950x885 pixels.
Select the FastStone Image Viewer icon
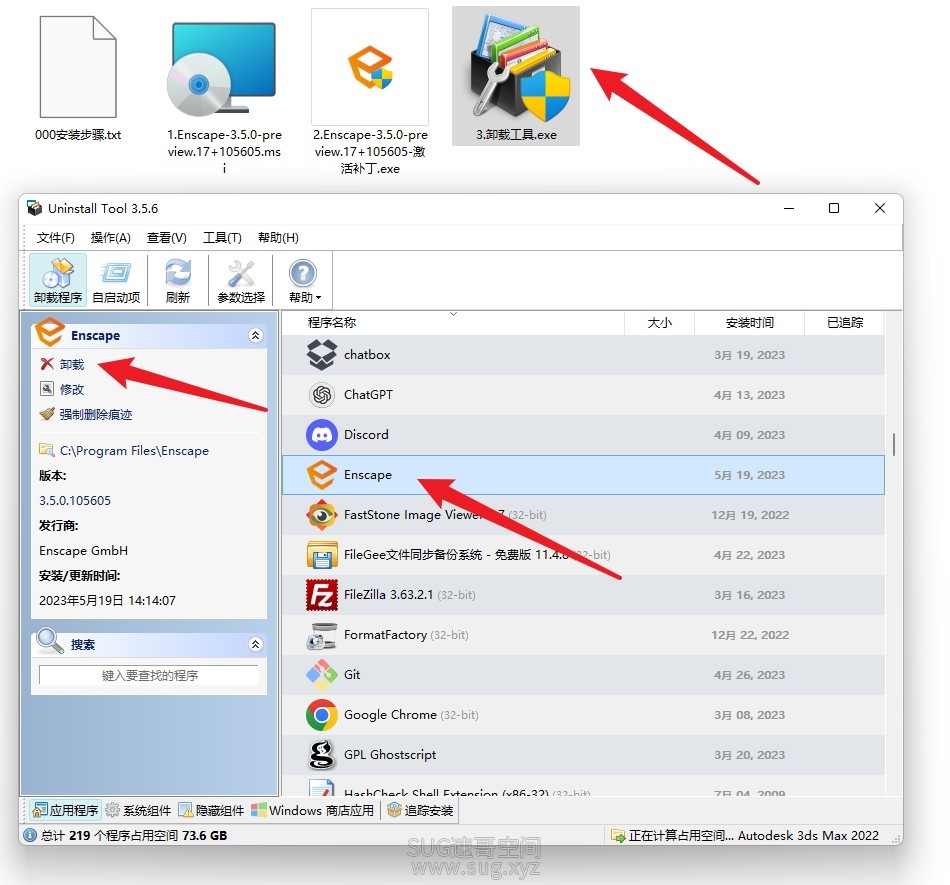[322, 515]
